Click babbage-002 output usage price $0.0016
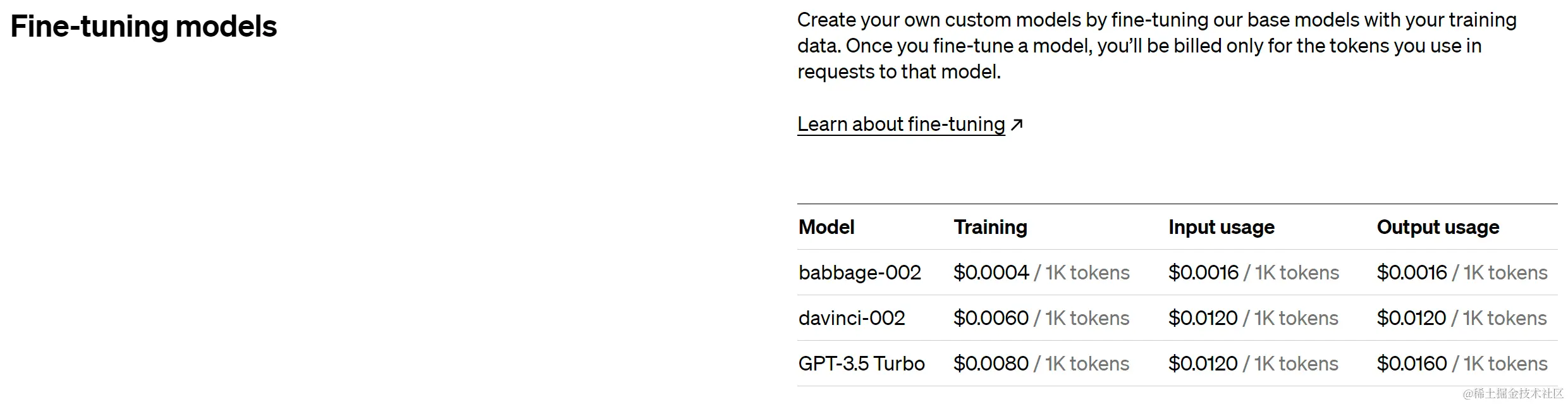1568x404 pixels. point(1412,272)
